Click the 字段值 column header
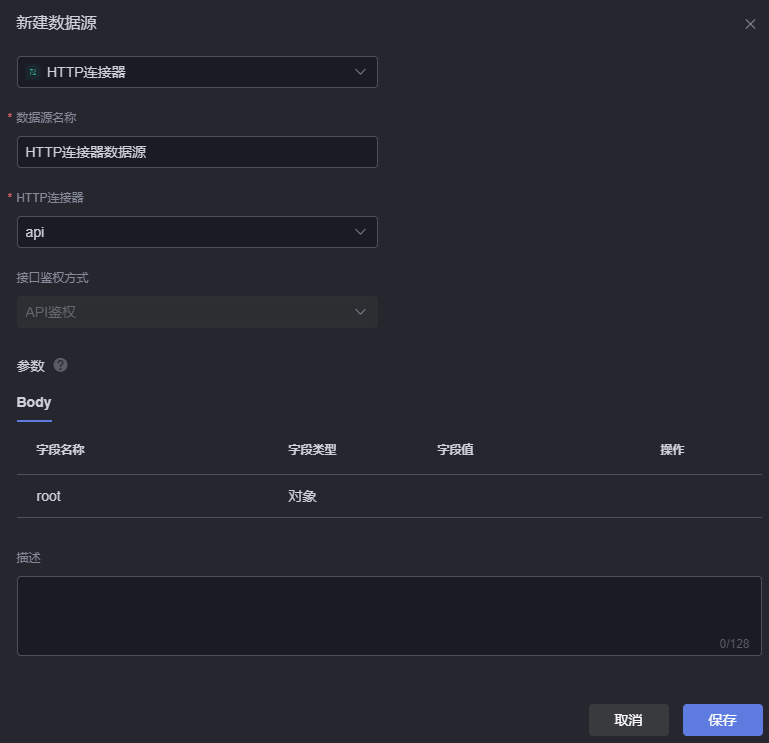This screenshot has height=743, width=769. point(455,450)
